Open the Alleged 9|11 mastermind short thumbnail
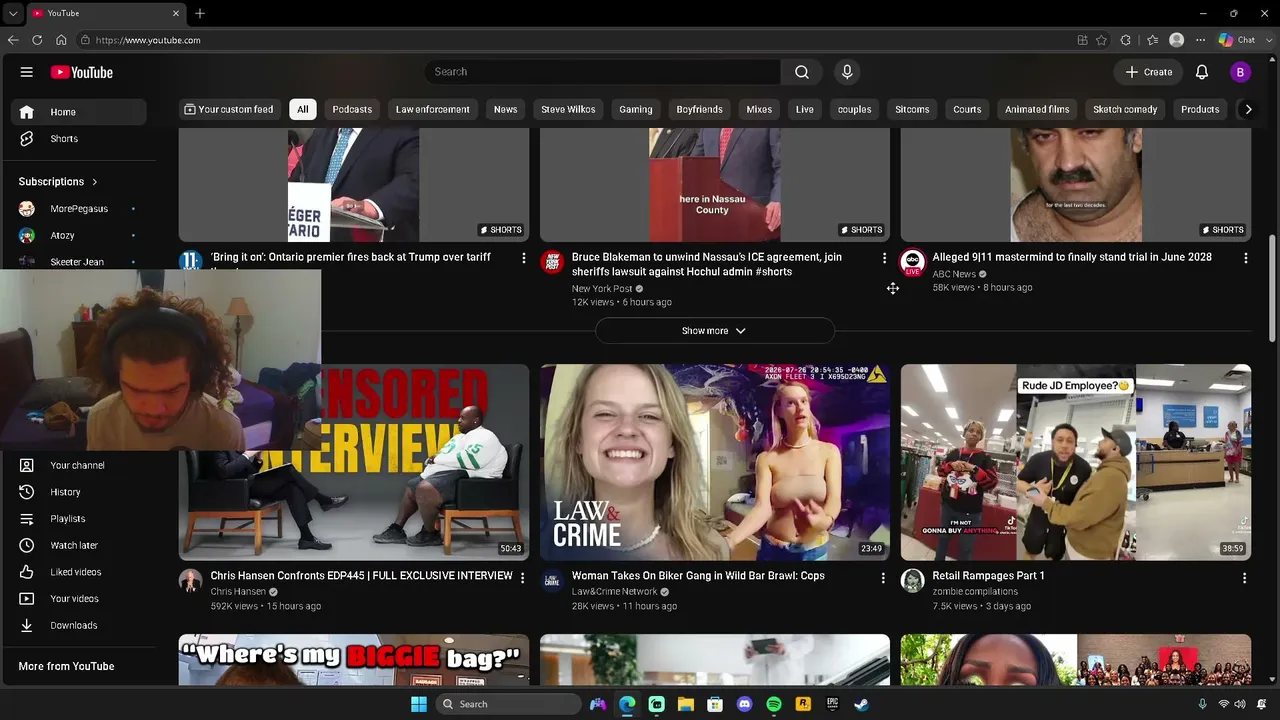This screenshot has width=1280, height=720. (x=1076, y=185)
